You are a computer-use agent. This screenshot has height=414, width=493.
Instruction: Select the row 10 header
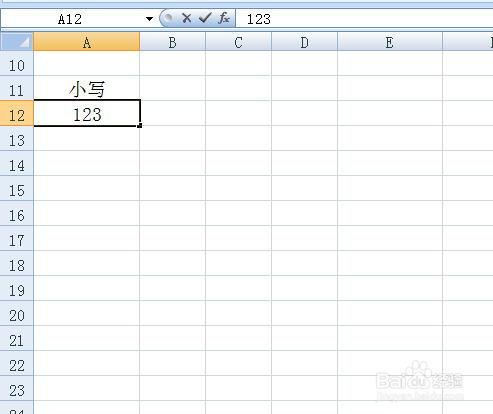tap(17, 63)
